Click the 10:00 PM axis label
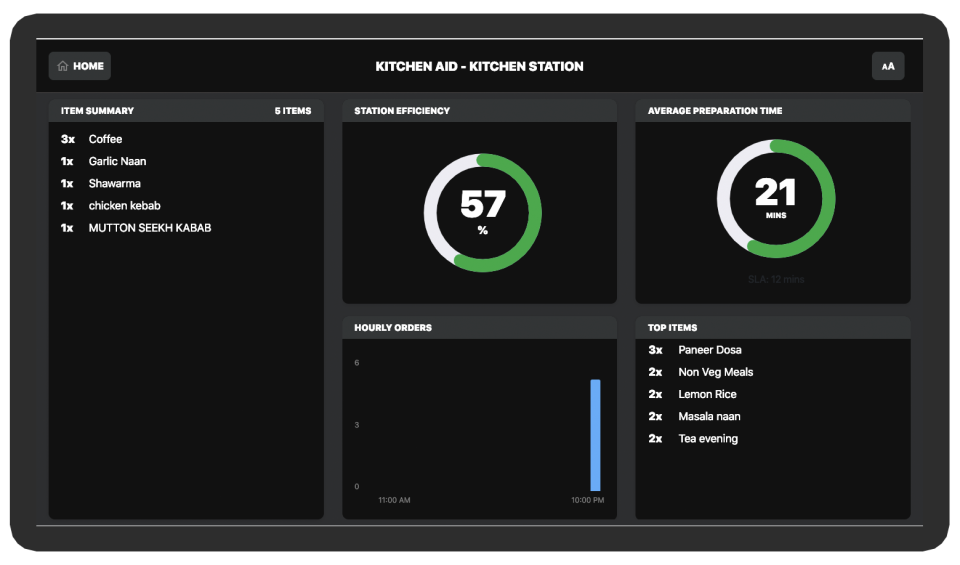Image resolution: width=960 pixels, height=565 pixels. pos(587,500)
